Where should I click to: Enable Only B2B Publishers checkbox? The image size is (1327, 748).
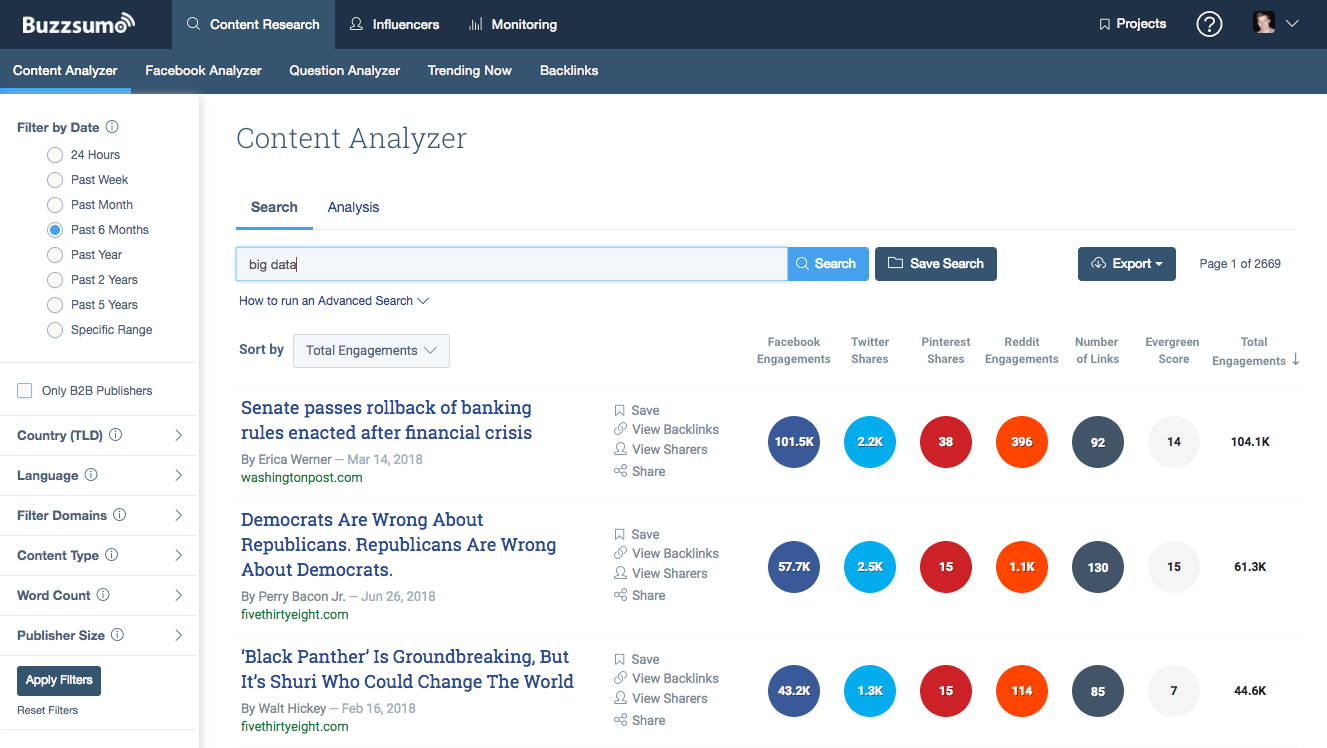click(25, 391)
